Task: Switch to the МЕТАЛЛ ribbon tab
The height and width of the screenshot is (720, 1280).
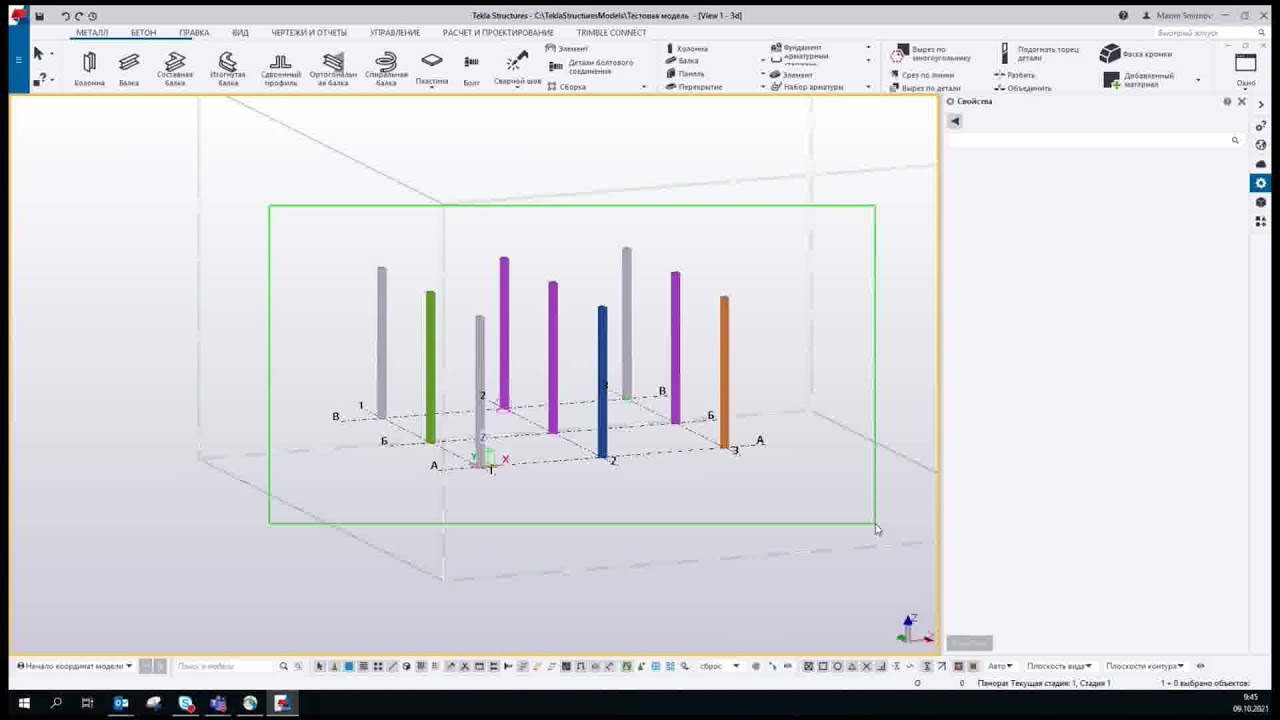Action: click(92, 33)
